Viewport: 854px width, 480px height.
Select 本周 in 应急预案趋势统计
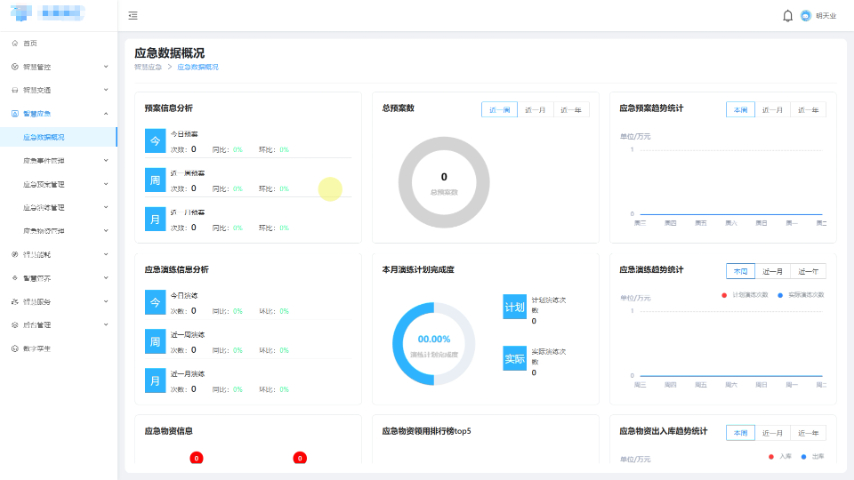pyautogui.click(x=740, y=110)
